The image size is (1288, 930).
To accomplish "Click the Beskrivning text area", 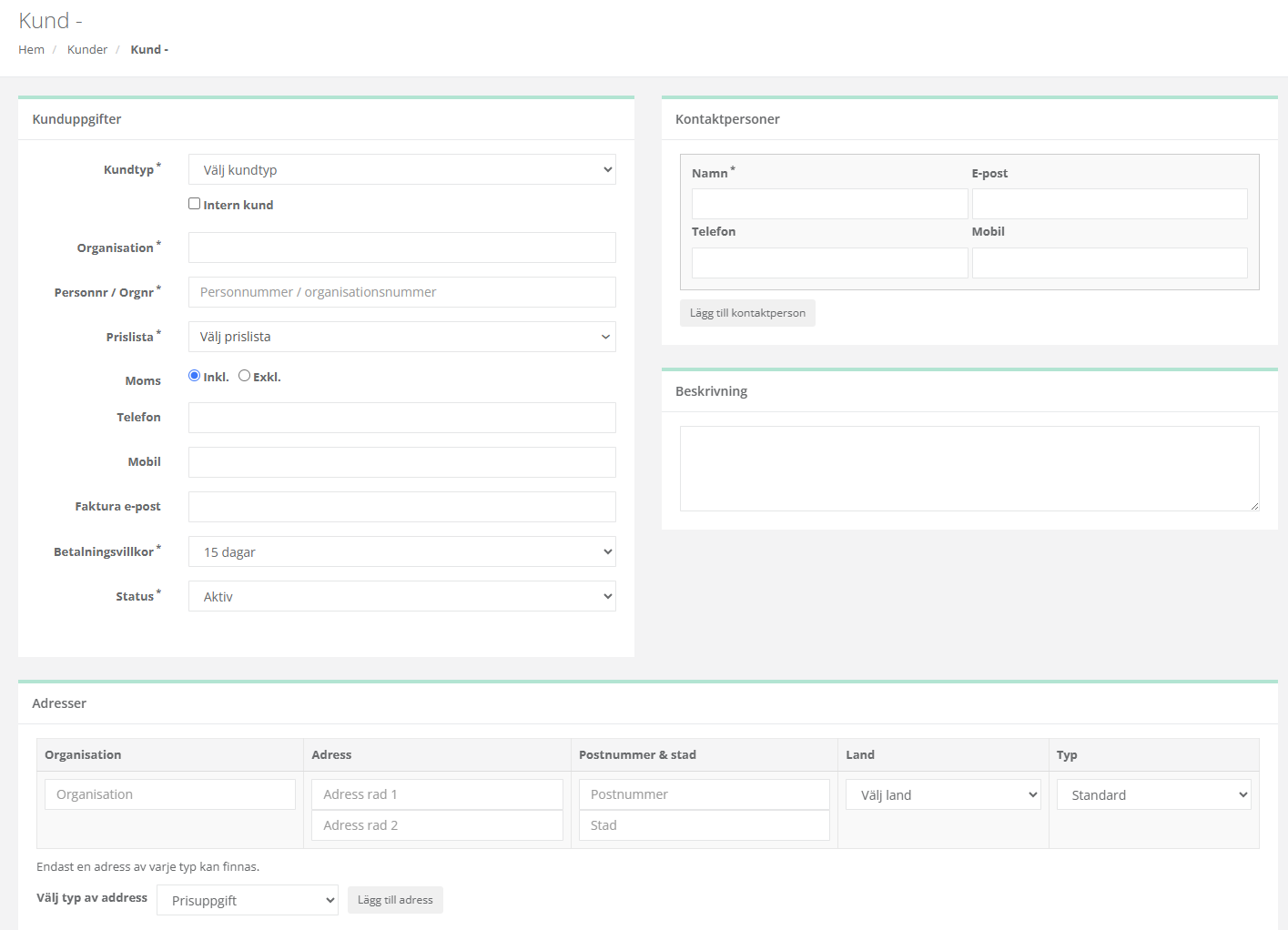I will tap(969, 469).
